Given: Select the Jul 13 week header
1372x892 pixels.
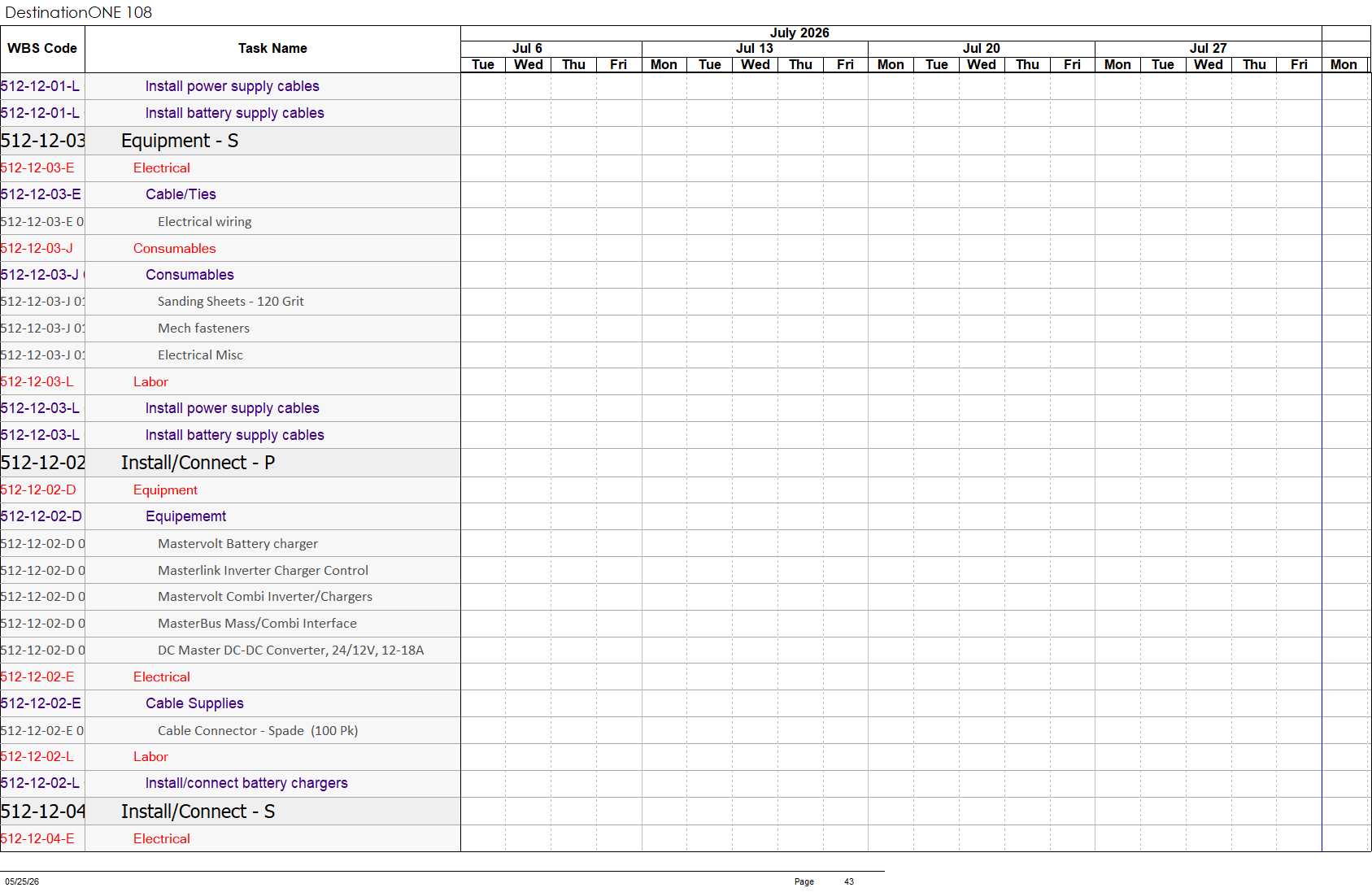Looking at the screenshot, I should (755, 49).
